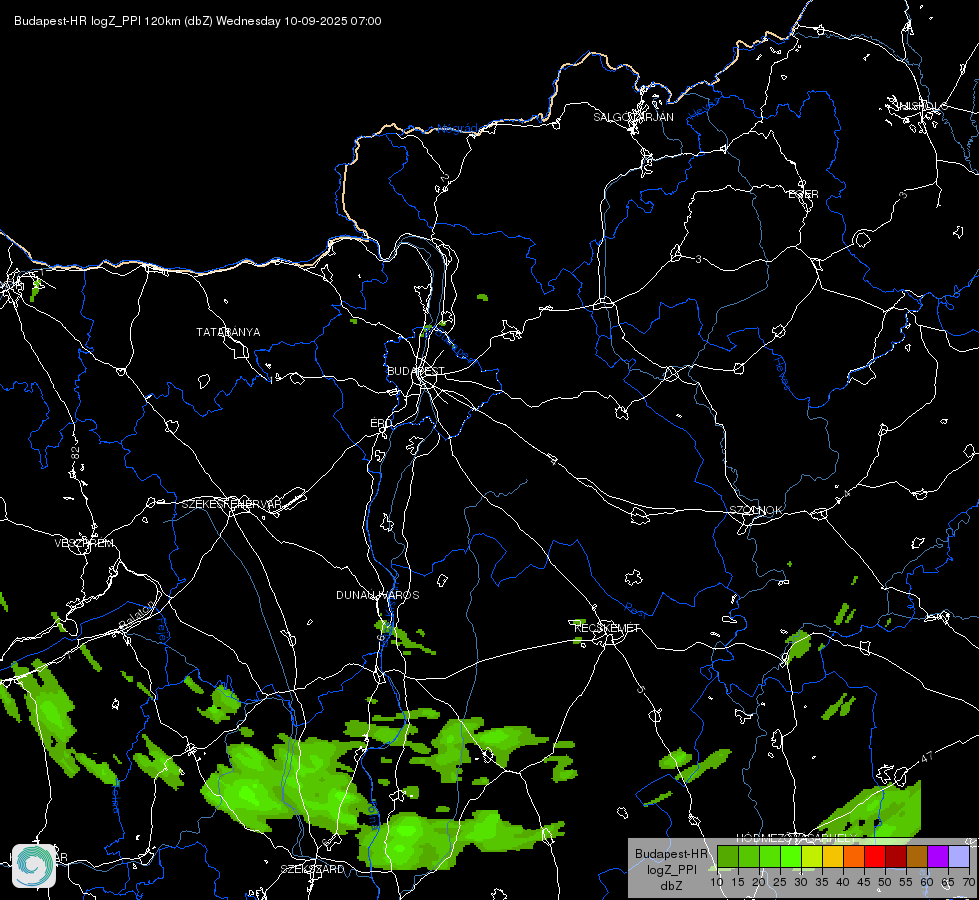Select the yellow 35-40 dBZ swatch
The width and height of the screenshot is (979, 900).
pyautogui.click(x=833, y=857)
